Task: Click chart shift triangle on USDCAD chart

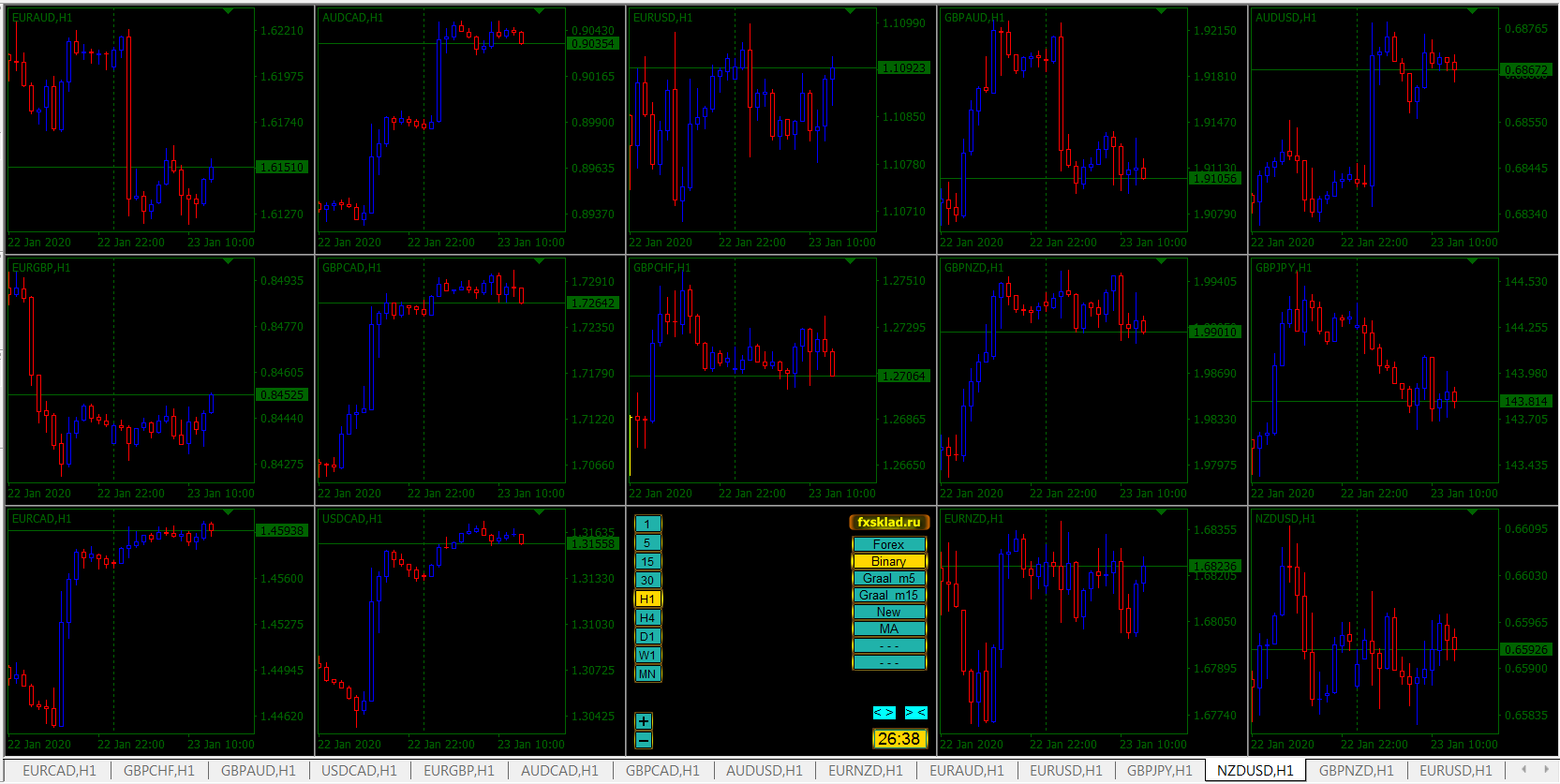Action: 540,512
